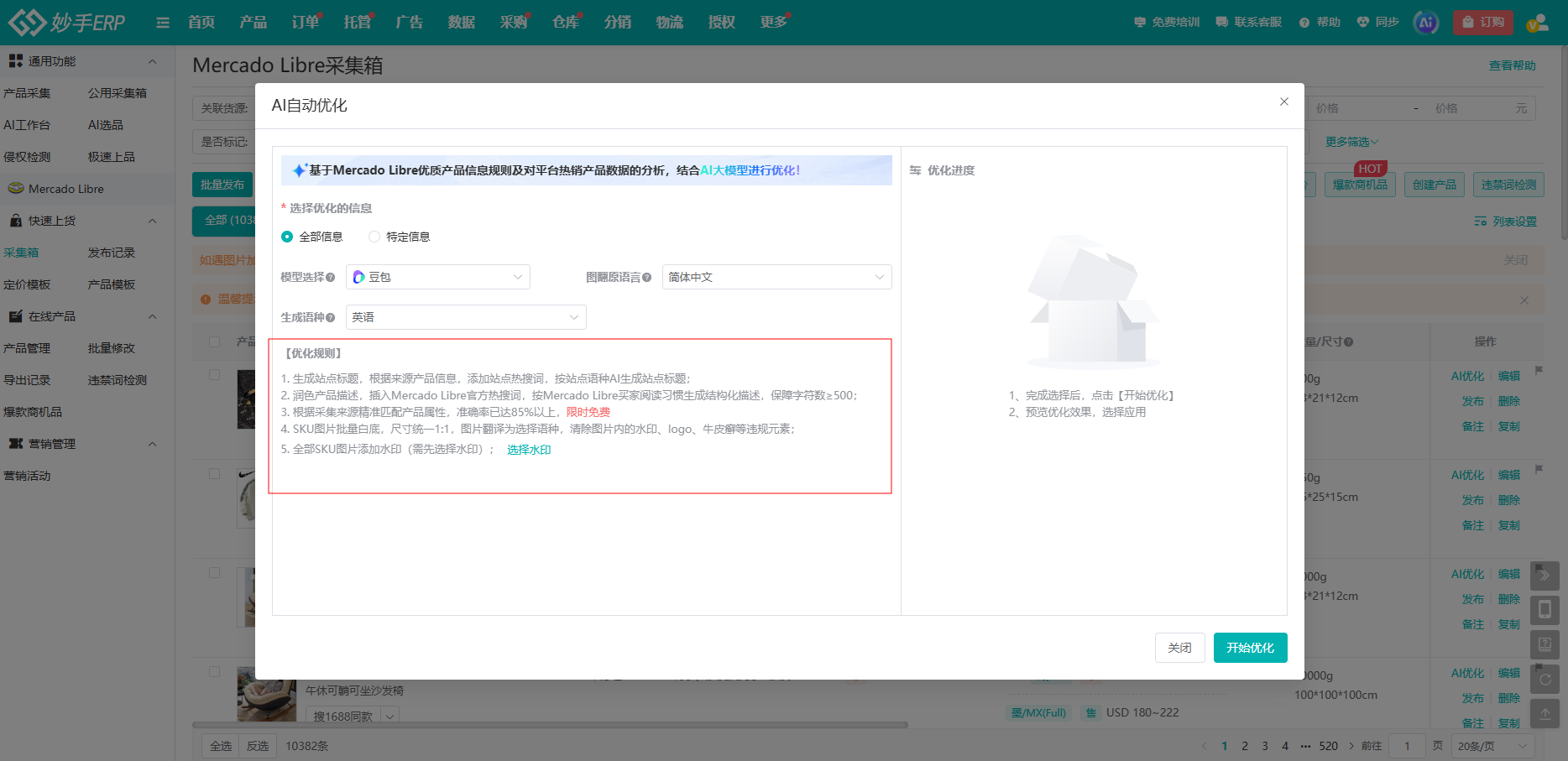This screenshot has width=1568, height=761.
Task: Expand the 更多筛选 filter options
Action: pyautogui.click(x=1351, y=143)
